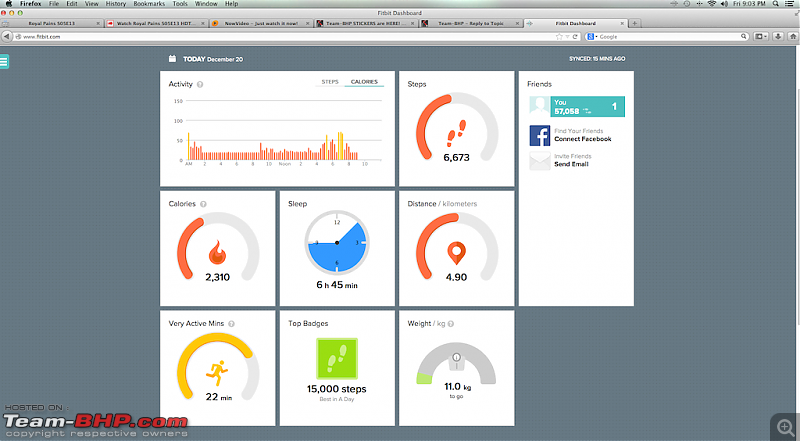Open the Tools menu

[x=180, y=4]
